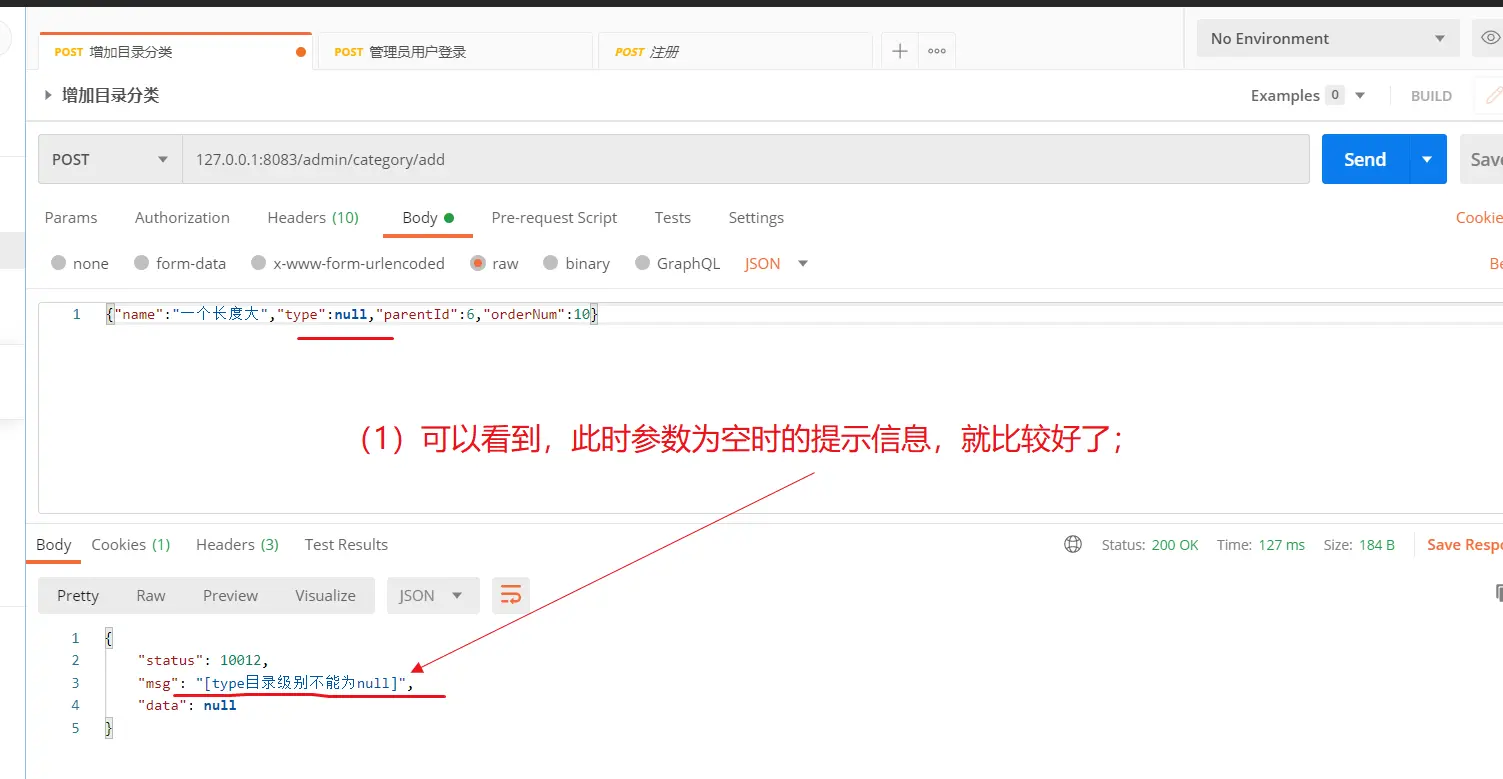This screenshot has height=779, width=1503.
Task: Select the raw body type
Action: tap(478, 264)
